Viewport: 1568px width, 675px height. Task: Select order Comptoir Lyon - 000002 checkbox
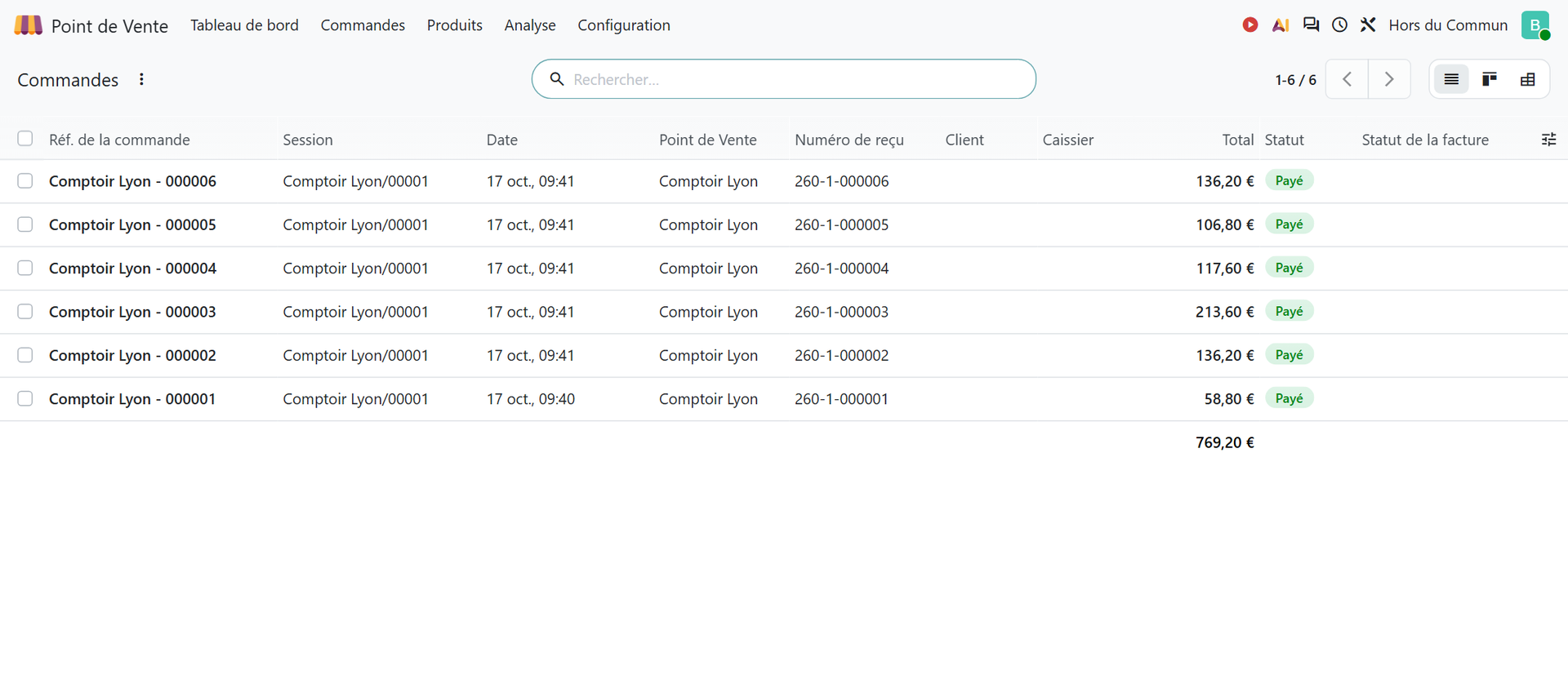25,354
